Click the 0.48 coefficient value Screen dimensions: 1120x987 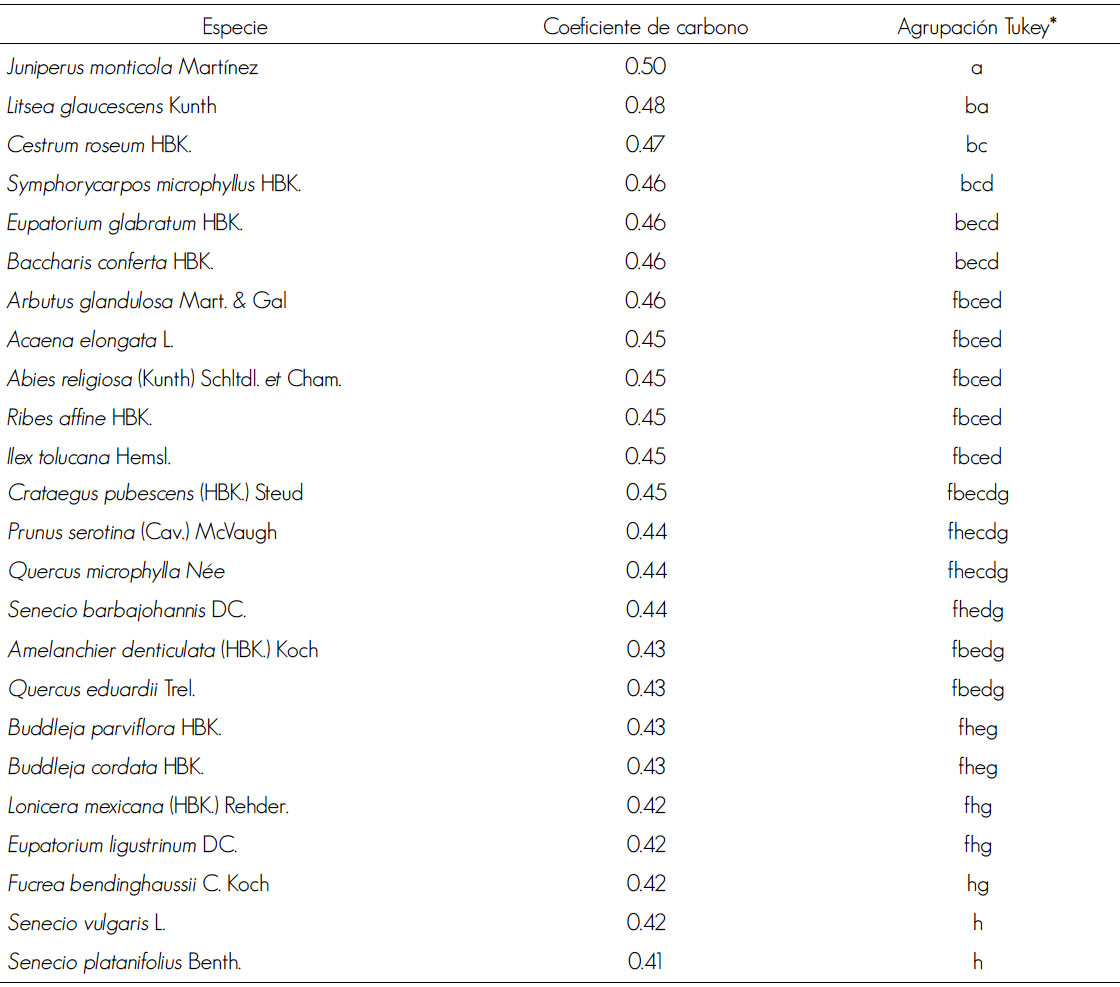click(x=645, y=106)
